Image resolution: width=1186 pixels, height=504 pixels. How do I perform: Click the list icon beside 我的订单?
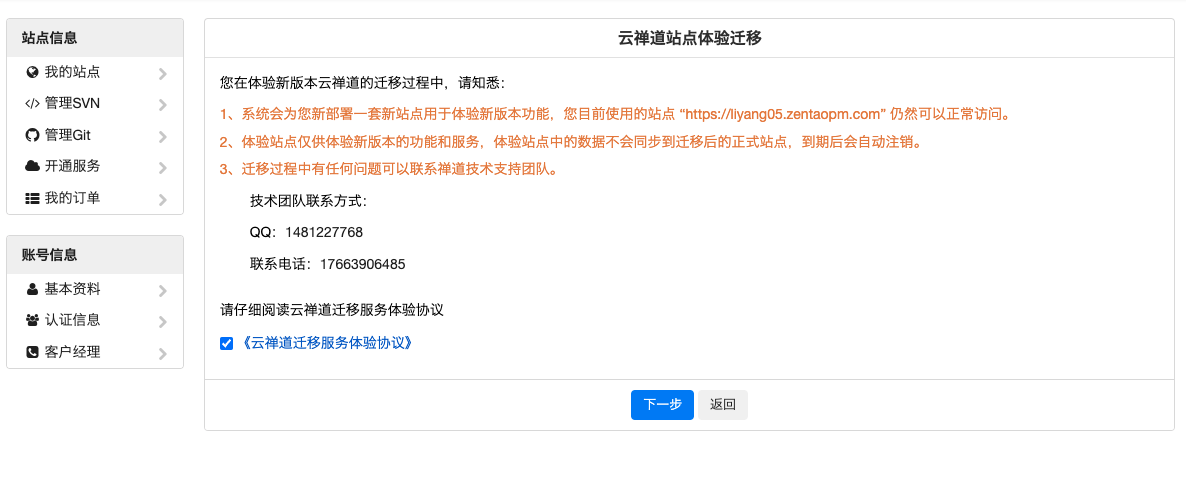(32, 198)
